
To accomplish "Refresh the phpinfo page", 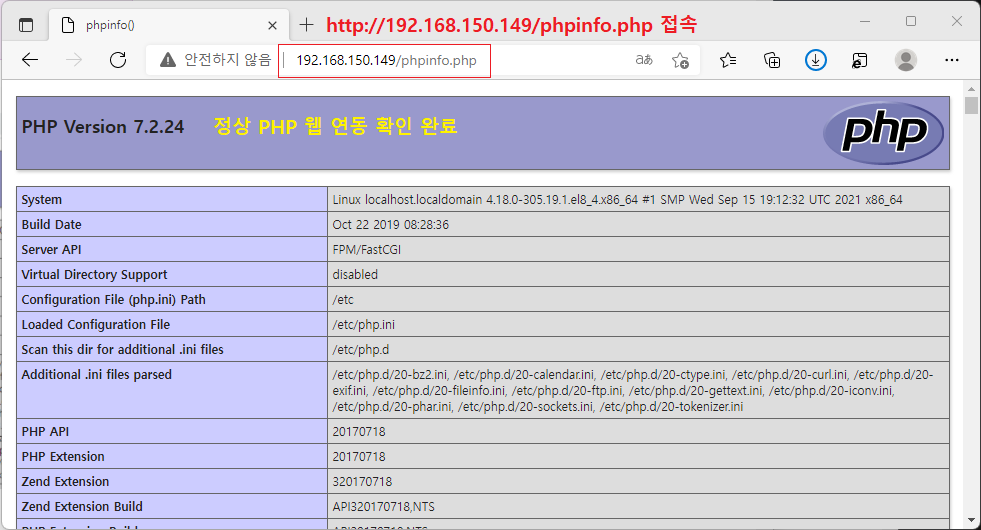I will (x=118, y=60).
